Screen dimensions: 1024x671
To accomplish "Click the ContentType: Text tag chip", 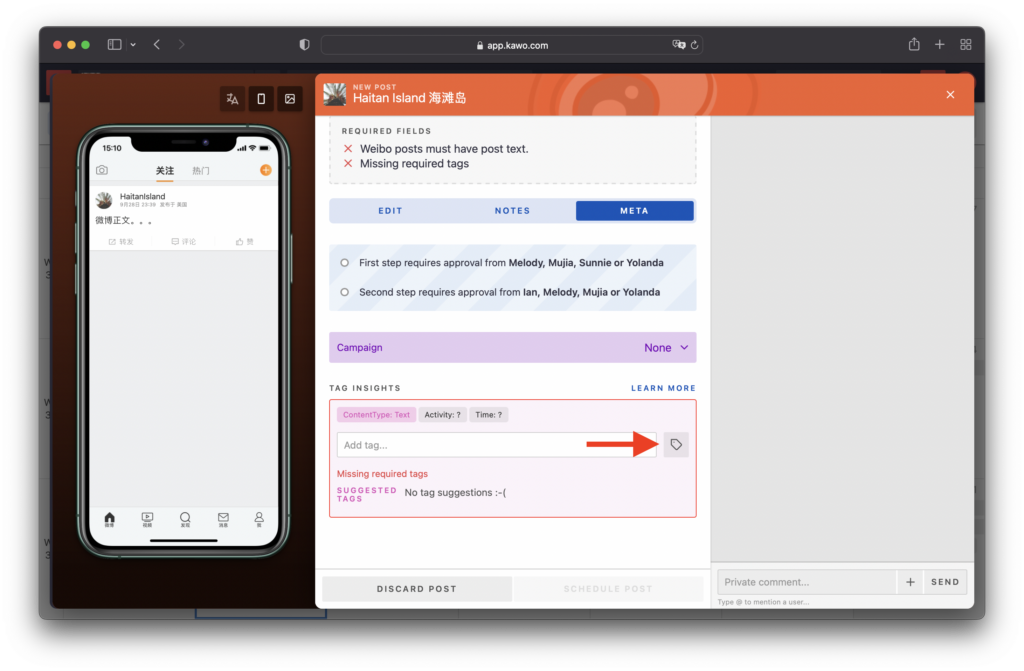I will [376, 415].
